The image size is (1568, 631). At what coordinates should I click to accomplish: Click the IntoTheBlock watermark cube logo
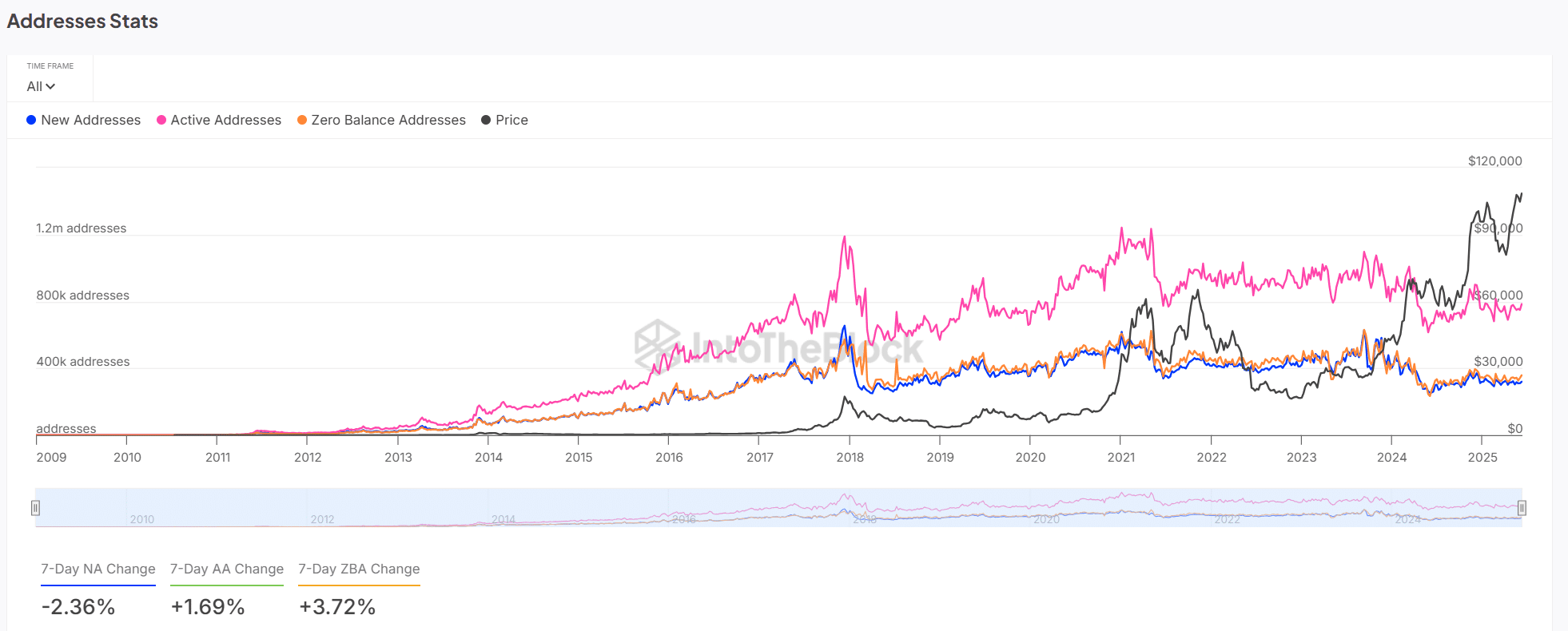coord(657,345)
